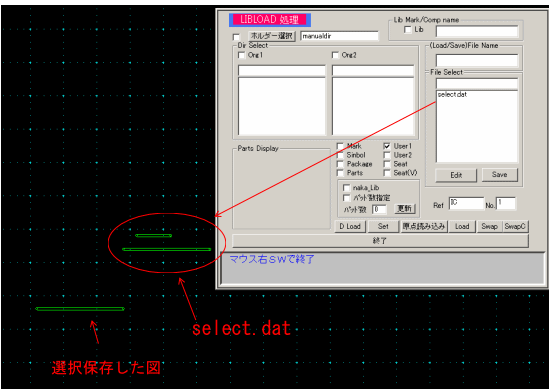549x390 pixels.
Task: Enable the naka_Lib checkbox
Action: [346, 188]
